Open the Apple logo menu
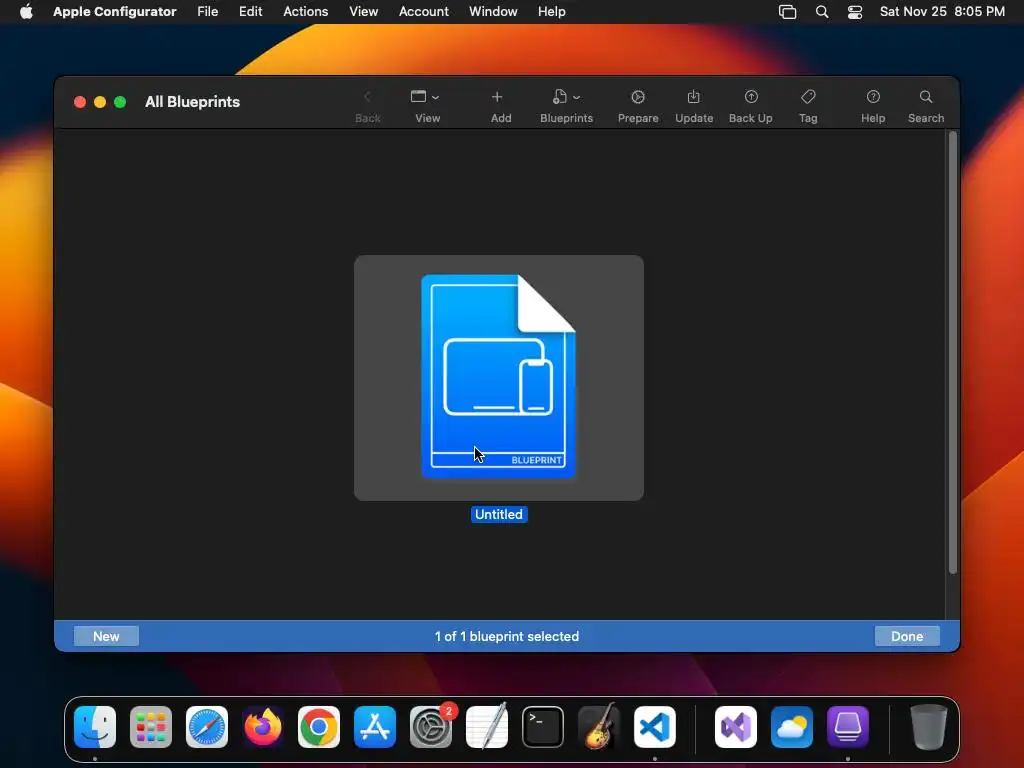 (x=26, y=12)
